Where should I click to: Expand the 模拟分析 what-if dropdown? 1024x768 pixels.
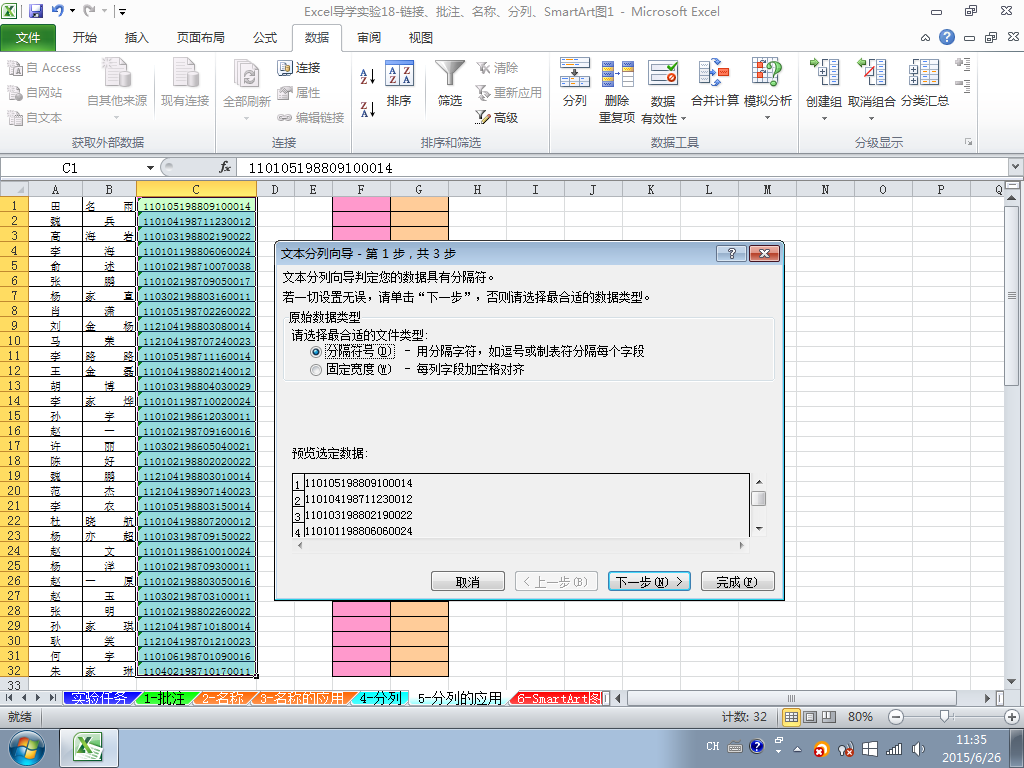tap(767, 118)
